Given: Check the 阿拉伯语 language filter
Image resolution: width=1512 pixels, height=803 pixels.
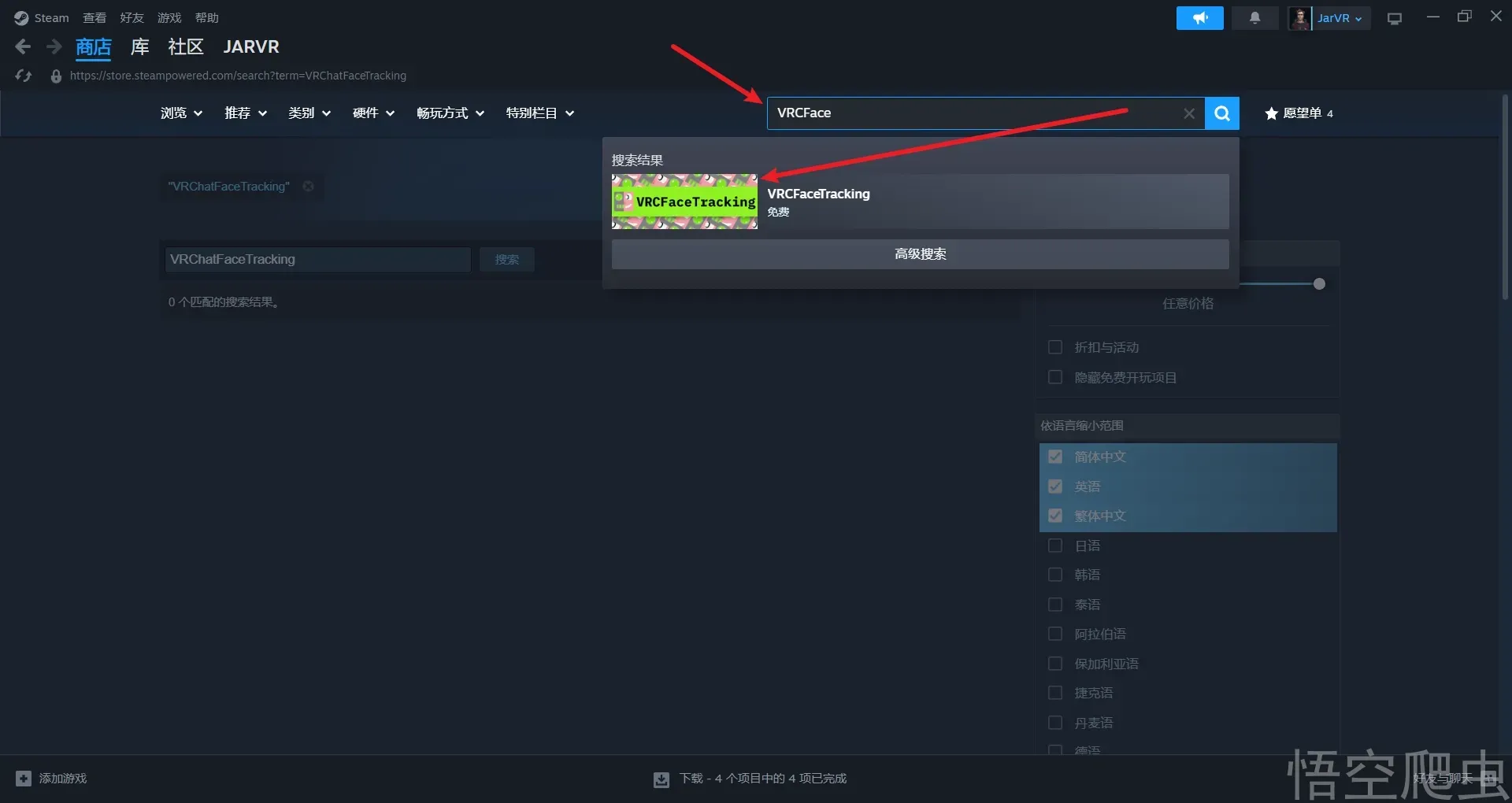Looking at the screenshot, I should (x=1055, y=634).
